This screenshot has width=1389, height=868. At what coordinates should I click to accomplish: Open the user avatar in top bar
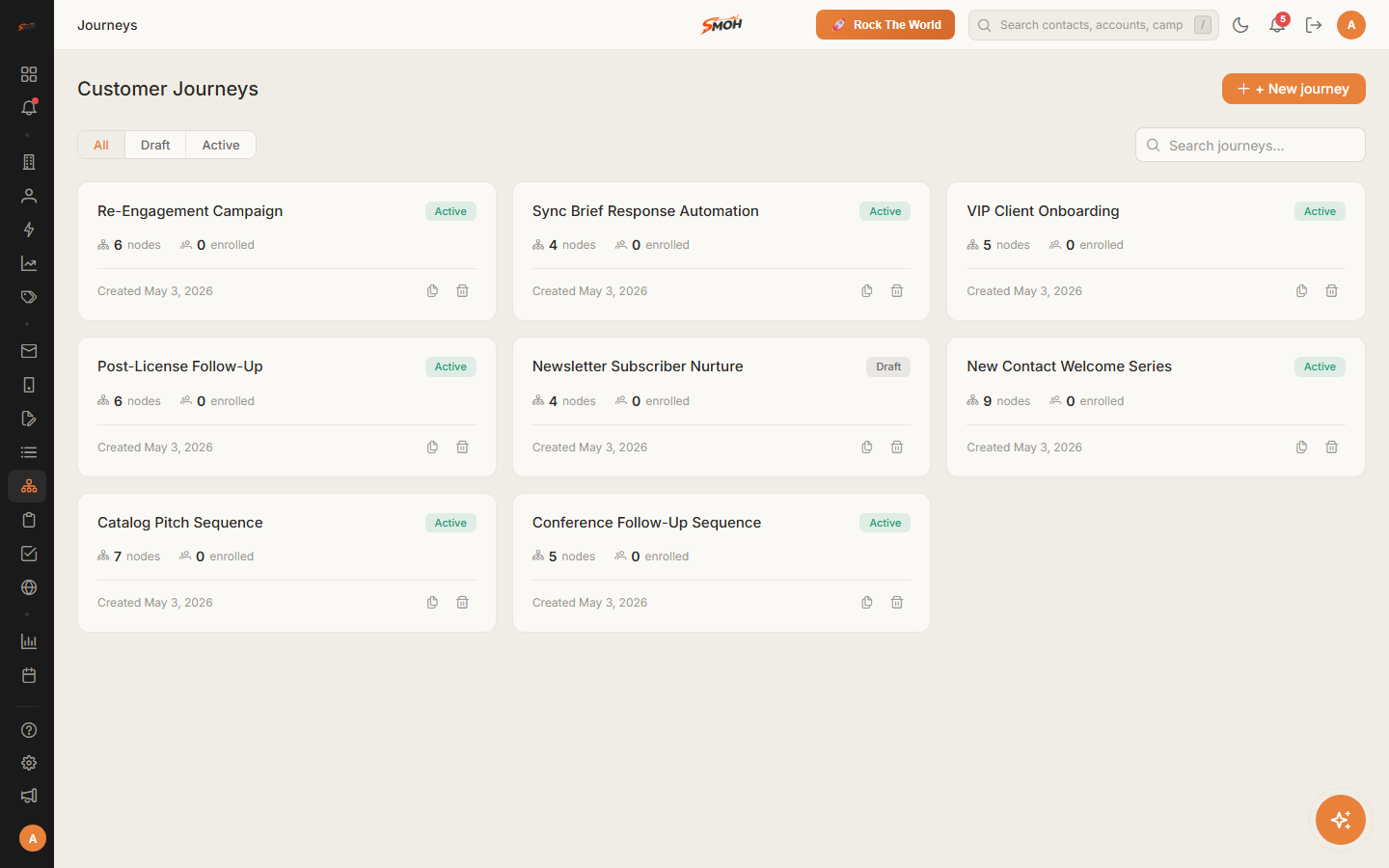coord(1351,25)
